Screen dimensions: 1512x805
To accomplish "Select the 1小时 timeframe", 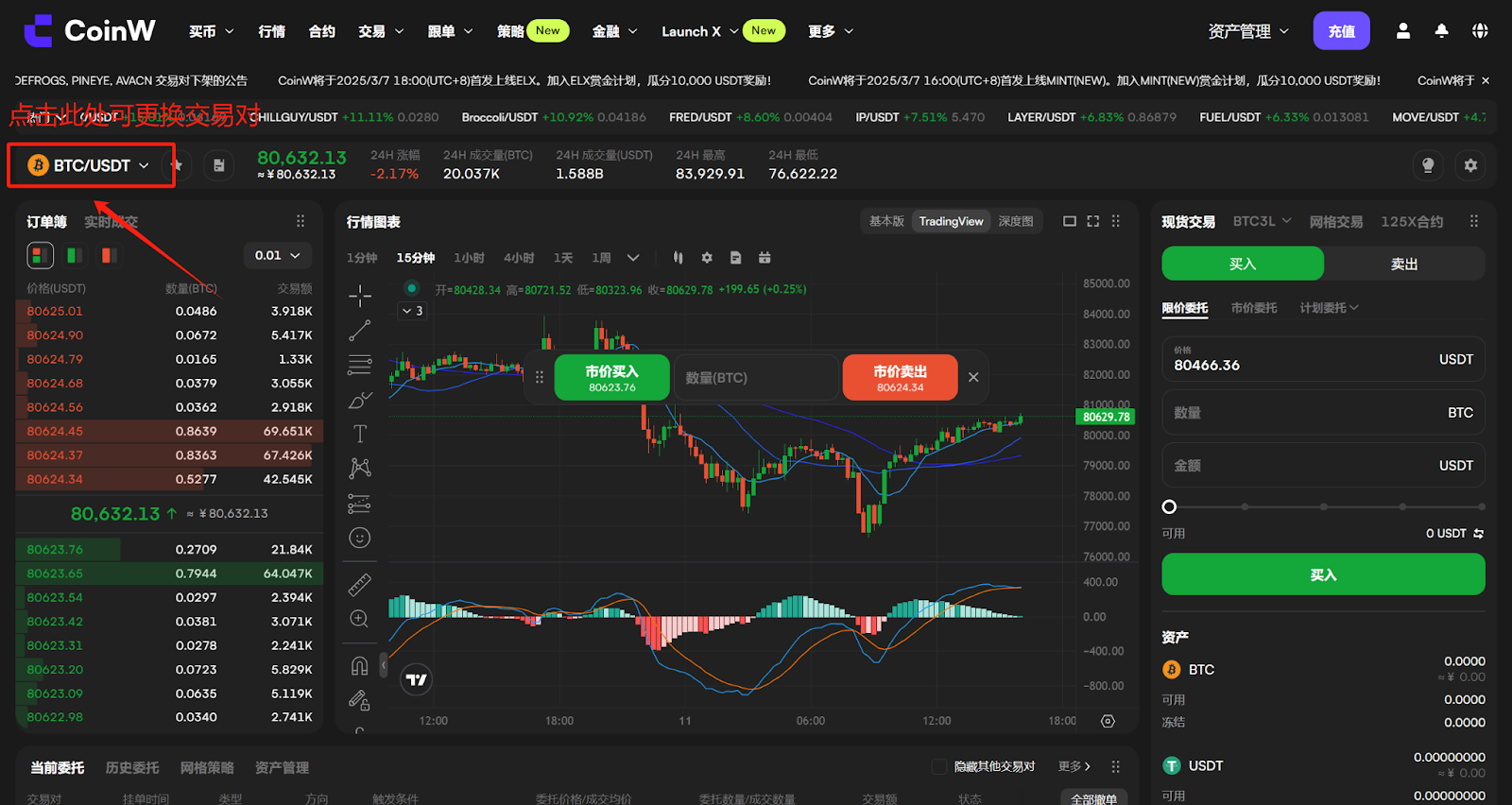I will pos(469,258).
